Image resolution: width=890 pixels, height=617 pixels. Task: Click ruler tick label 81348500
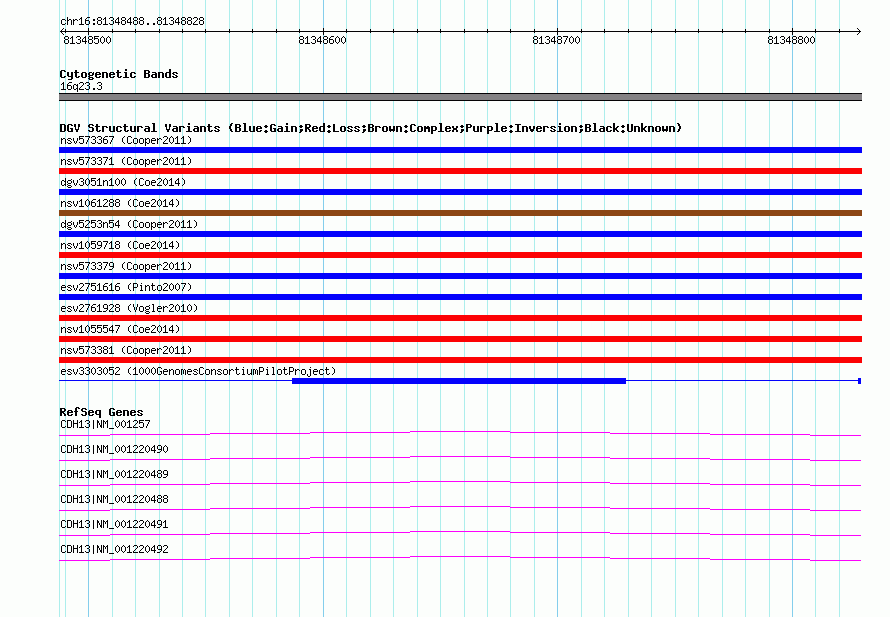click(x=87, y=40)
